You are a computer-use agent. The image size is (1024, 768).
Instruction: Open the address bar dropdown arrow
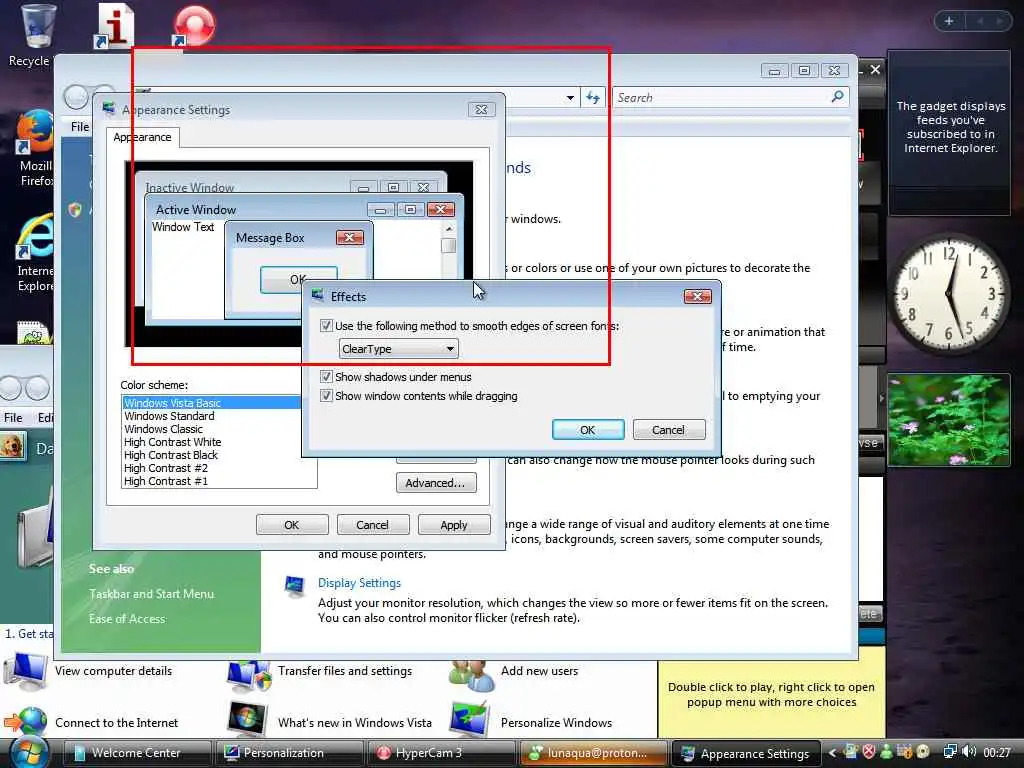(570, 98)
